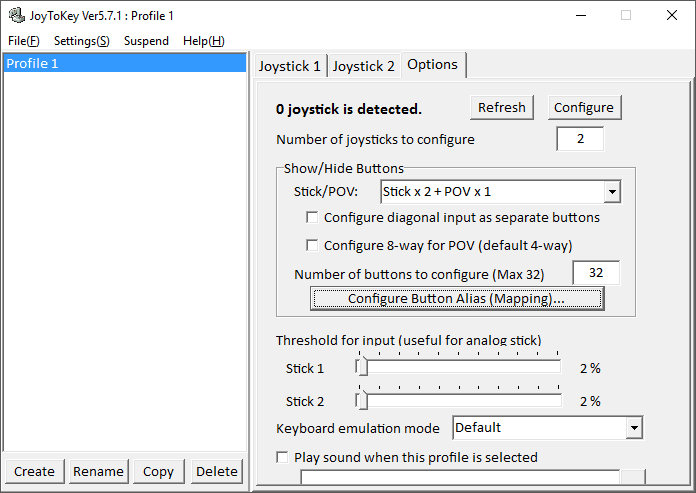Close the JoyToKey window
This screenshot has width=696, height=493.
pyautogui.click(x=672, y=16)
